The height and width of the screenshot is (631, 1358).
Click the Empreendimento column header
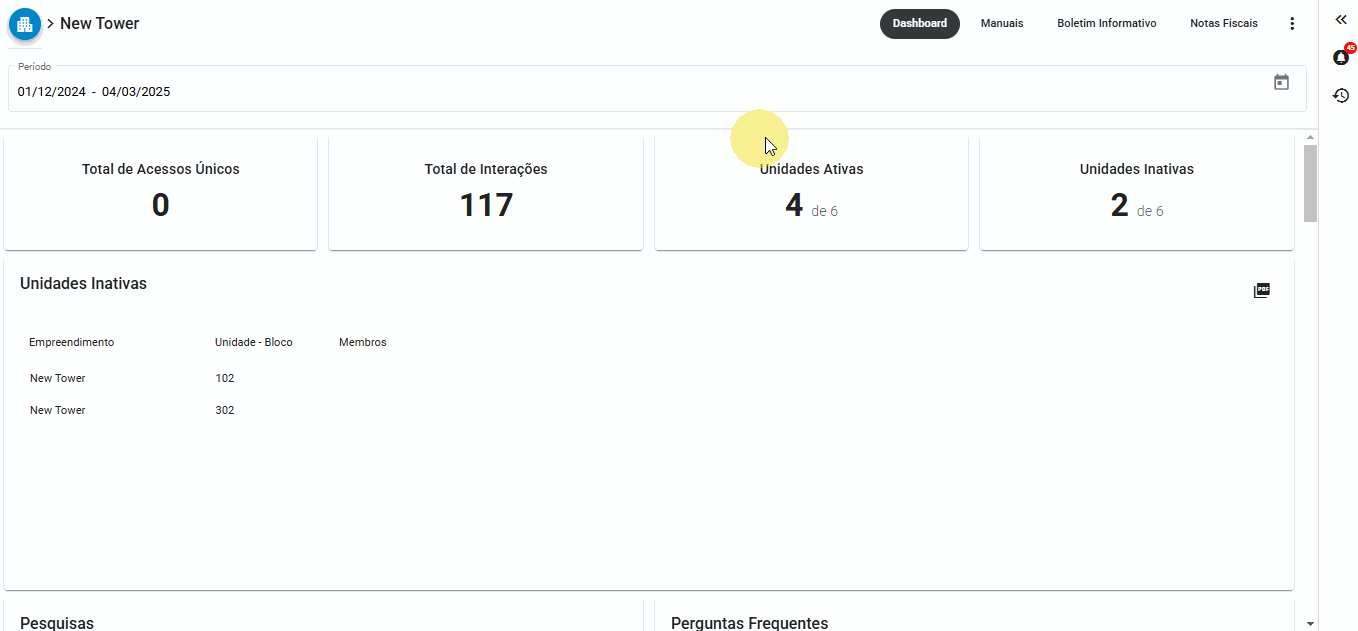click(71, 343)
